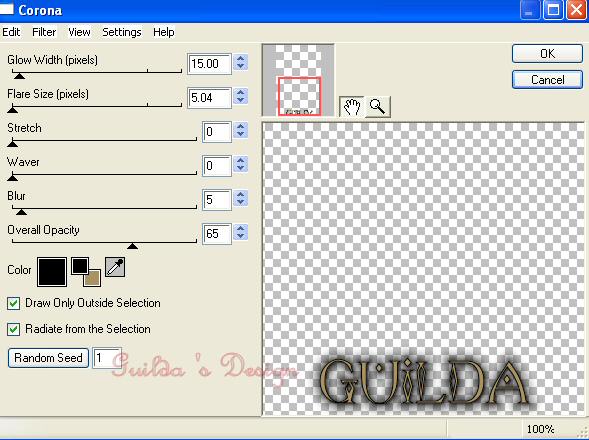Image resolution: width=589 pixels, height=440 pixels.
Task: Confirm with the OK button
Action: [547, 54]
